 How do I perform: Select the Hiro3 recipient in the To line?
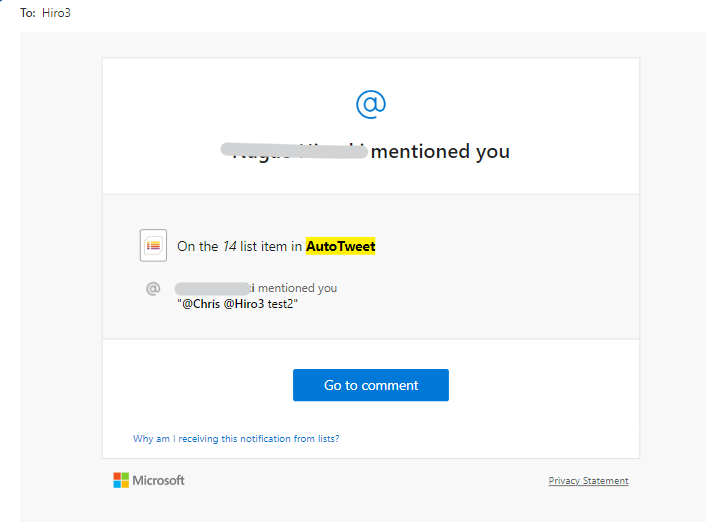pyautogui.click(x=56, y=13)
